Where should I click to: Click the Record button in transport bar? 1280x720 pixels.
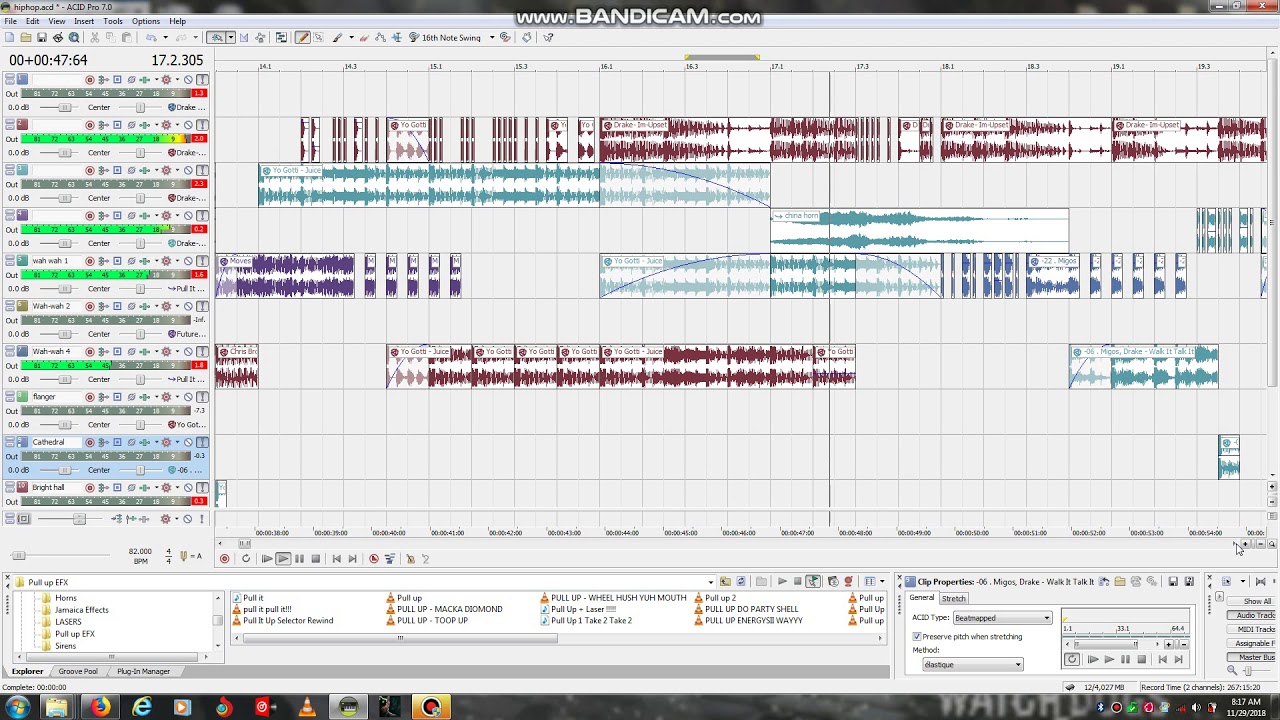(224, 559)
